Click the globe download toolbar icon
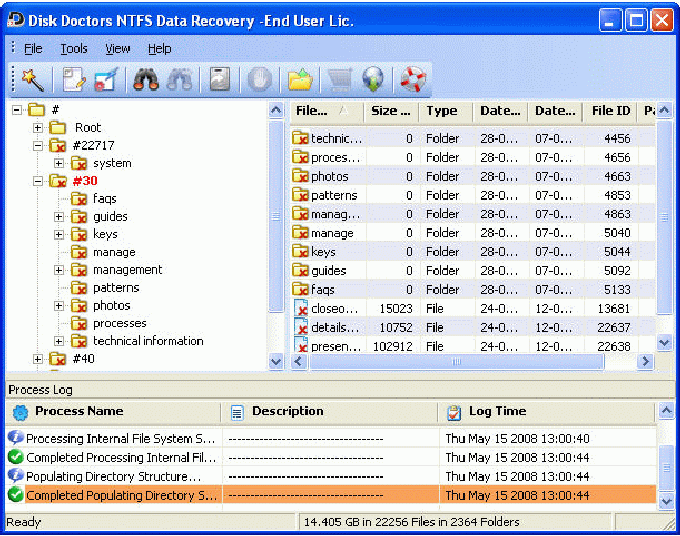The image size is (680, 536). [x=373, y=79]
